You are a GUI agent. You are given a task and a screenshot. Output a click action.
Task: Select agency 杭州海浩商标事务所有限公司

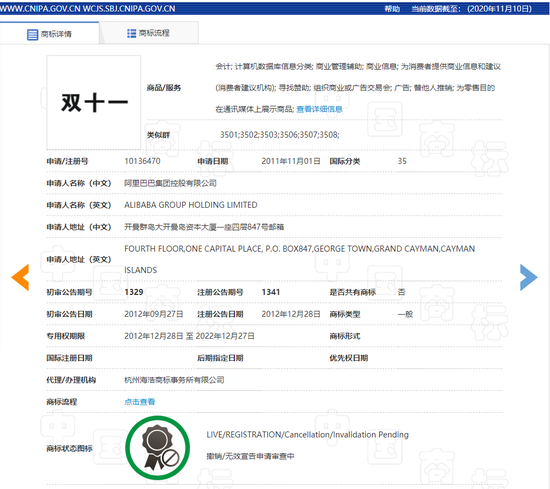coord(174,380)
